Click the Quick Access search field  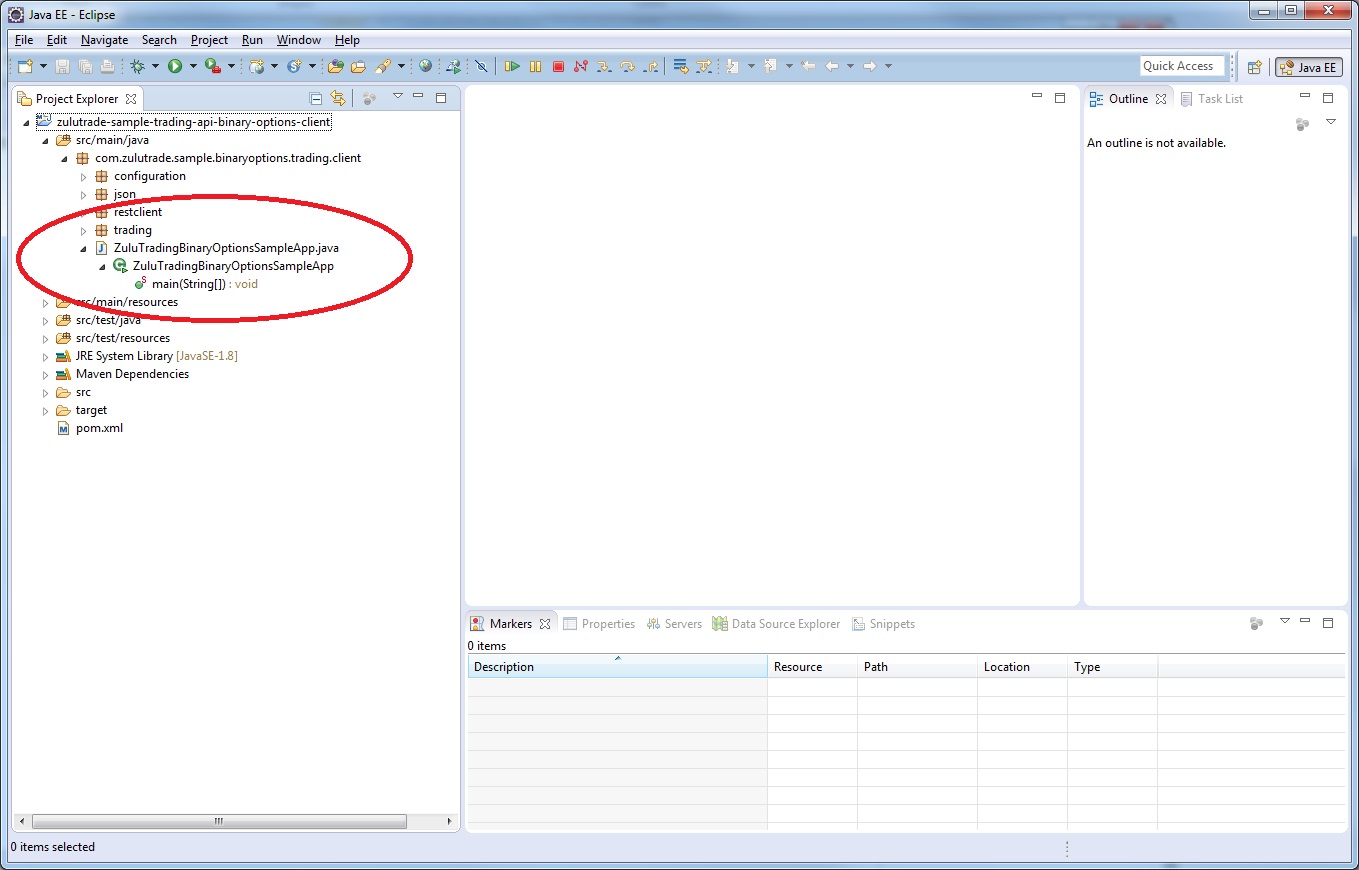point(1181,66)
